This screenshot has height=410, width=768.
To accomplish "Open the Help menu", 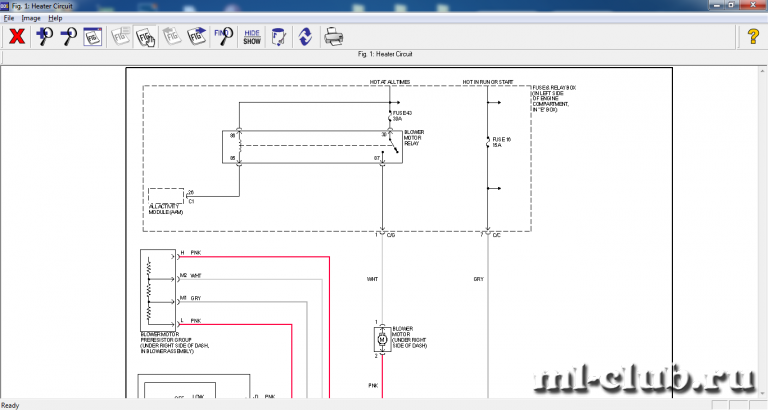I will (x=55, y=18).
